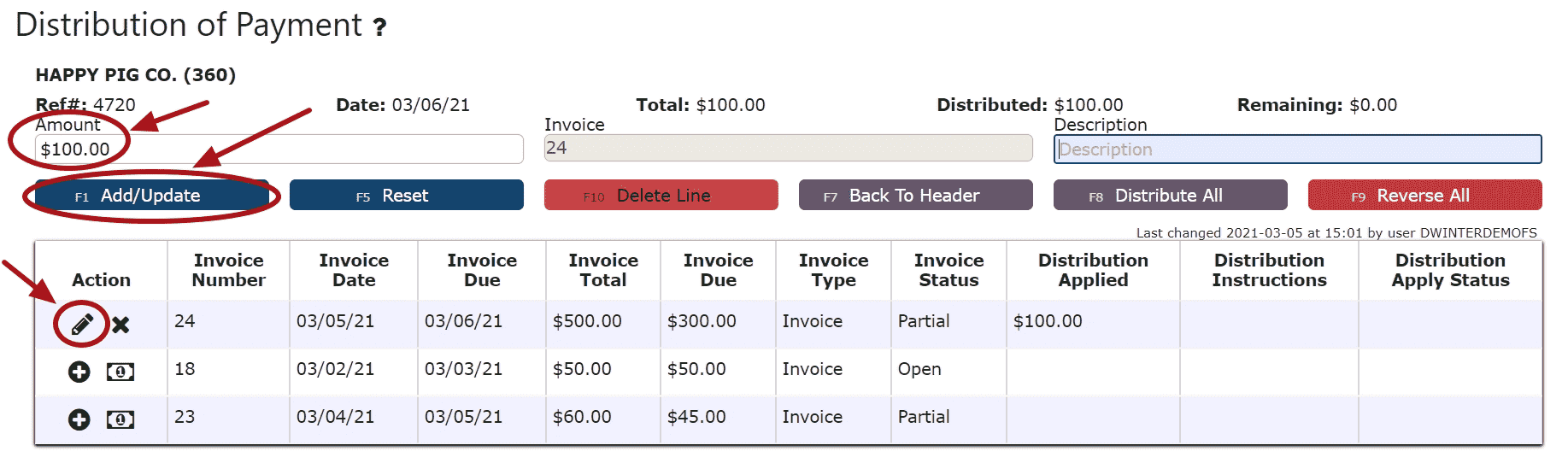Click the money bill icon for invoice 18

coord(120,372)
